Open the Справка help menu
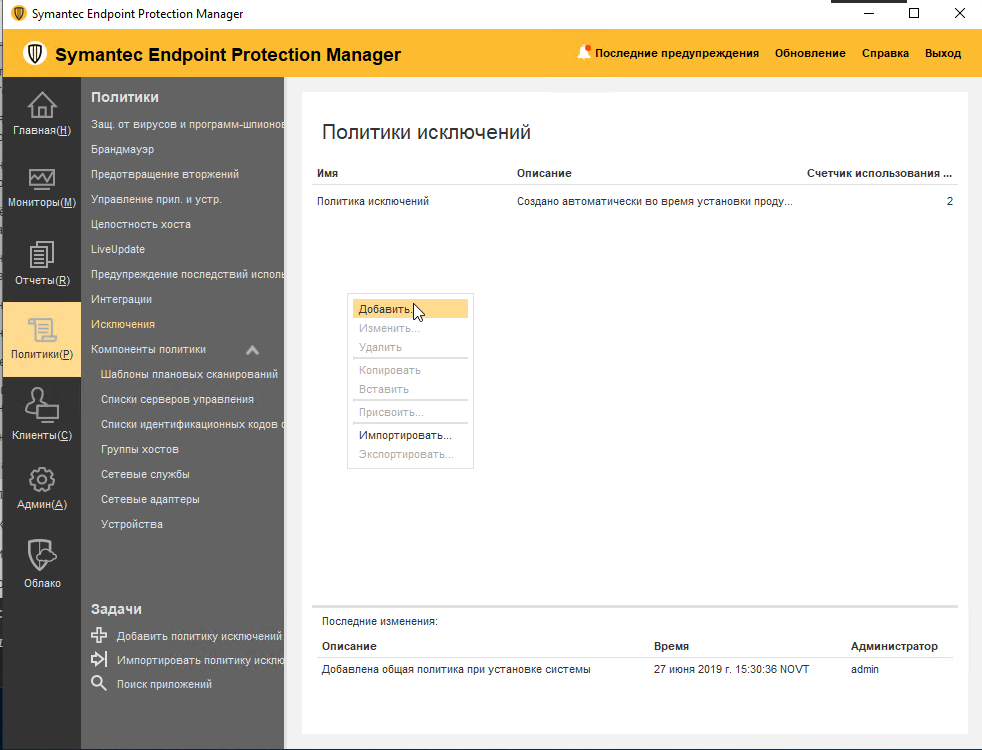The width and height of the screenshot is (982, 750). 884,52
